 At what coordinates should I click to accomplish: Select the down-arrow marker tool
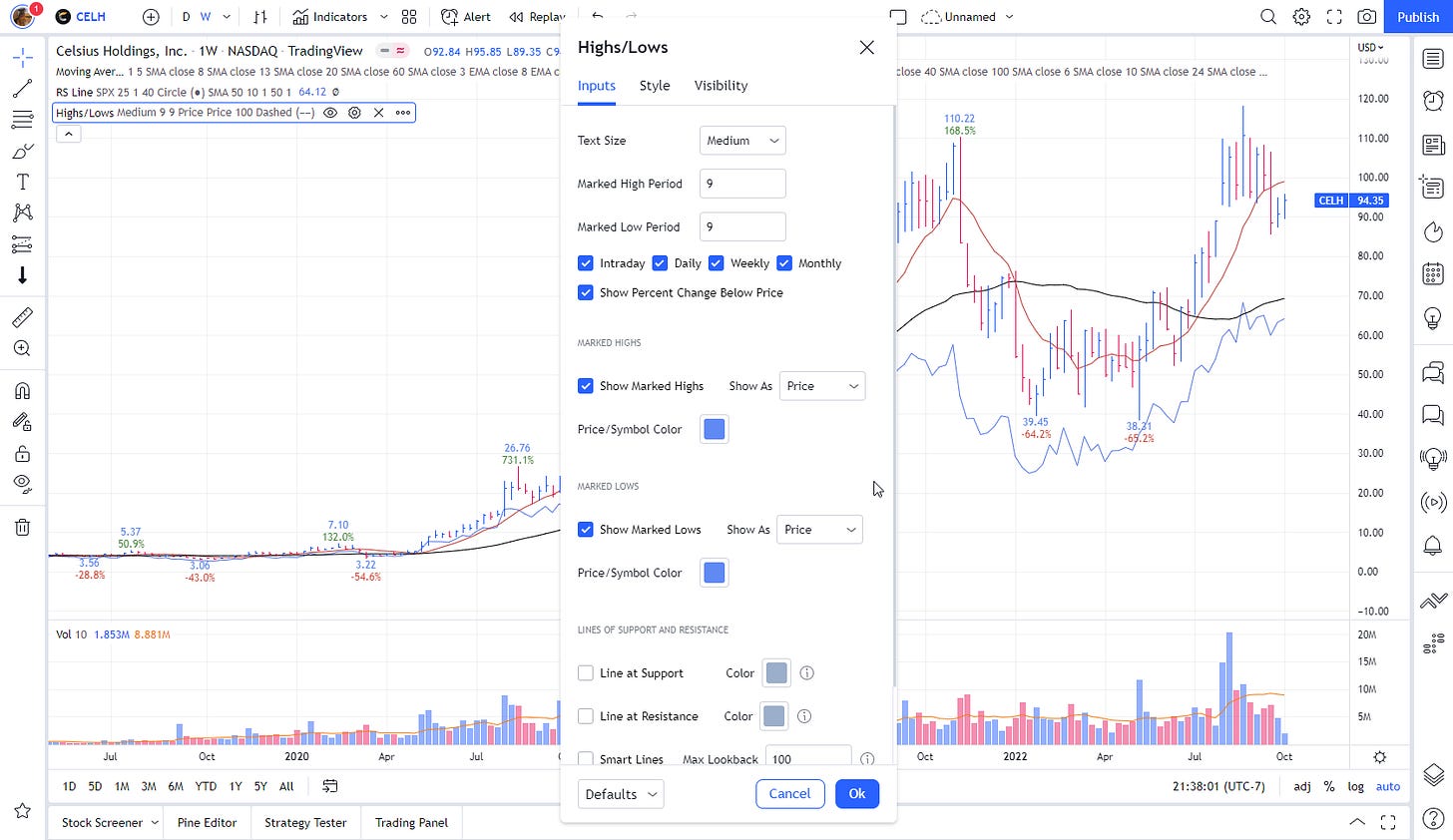point(22,275)
